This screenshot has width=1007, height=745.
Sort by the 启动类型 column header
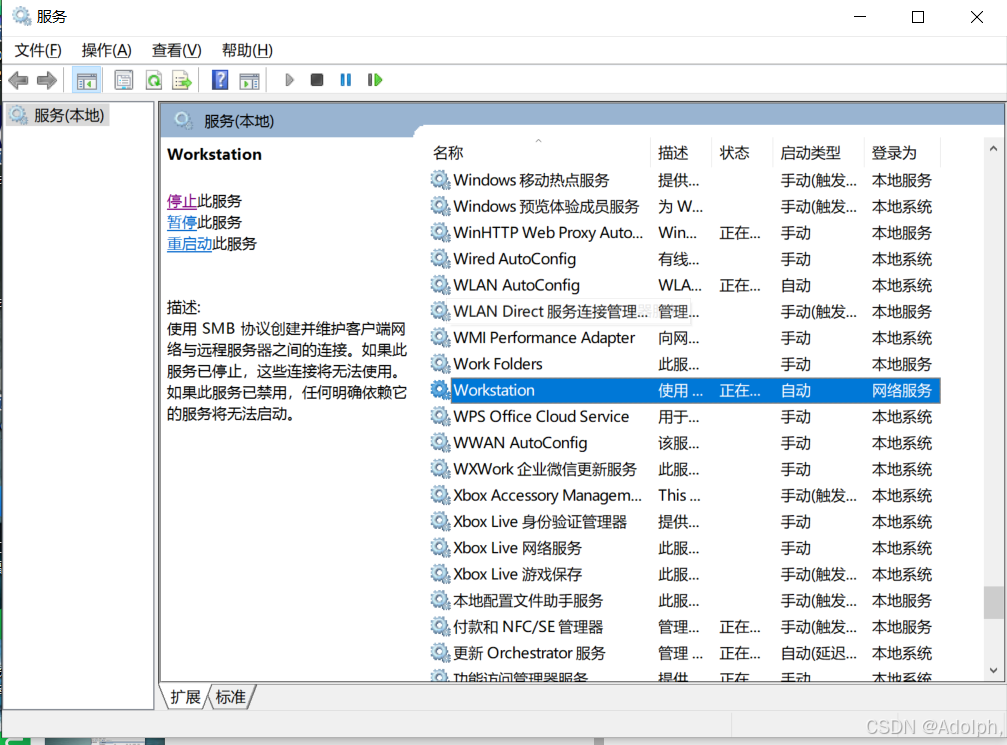click(818, 152)
